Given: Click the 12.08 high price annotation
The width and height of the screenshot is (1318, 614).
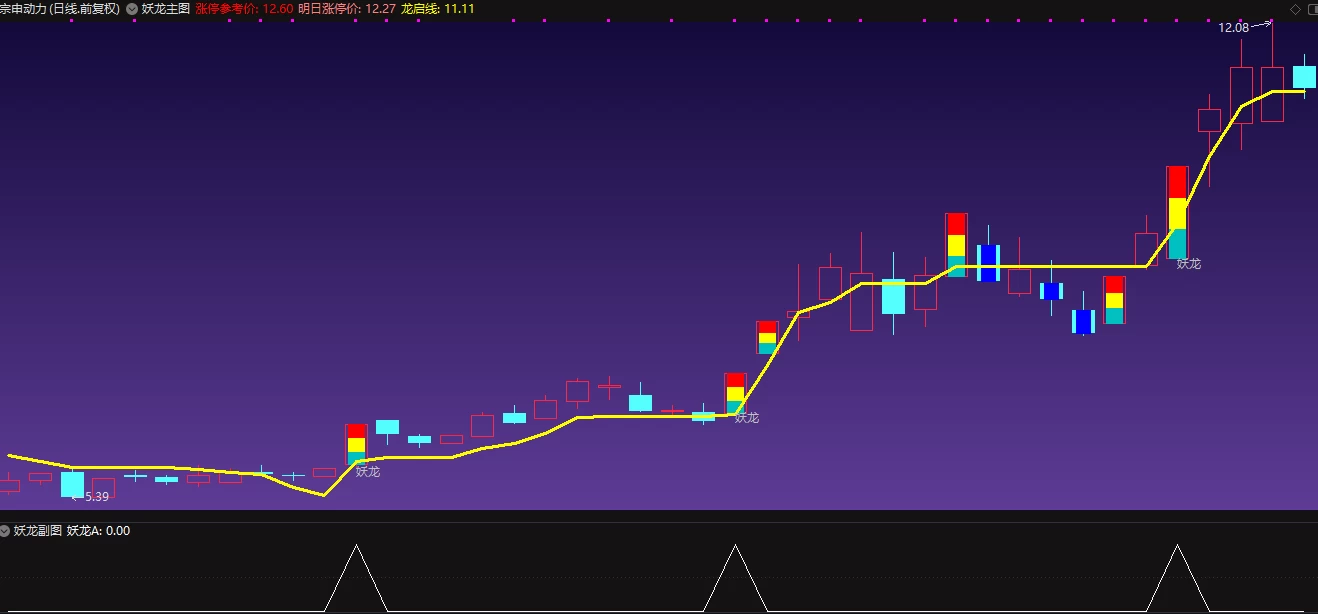Looking at the screenshot, I should point(1233,28).
